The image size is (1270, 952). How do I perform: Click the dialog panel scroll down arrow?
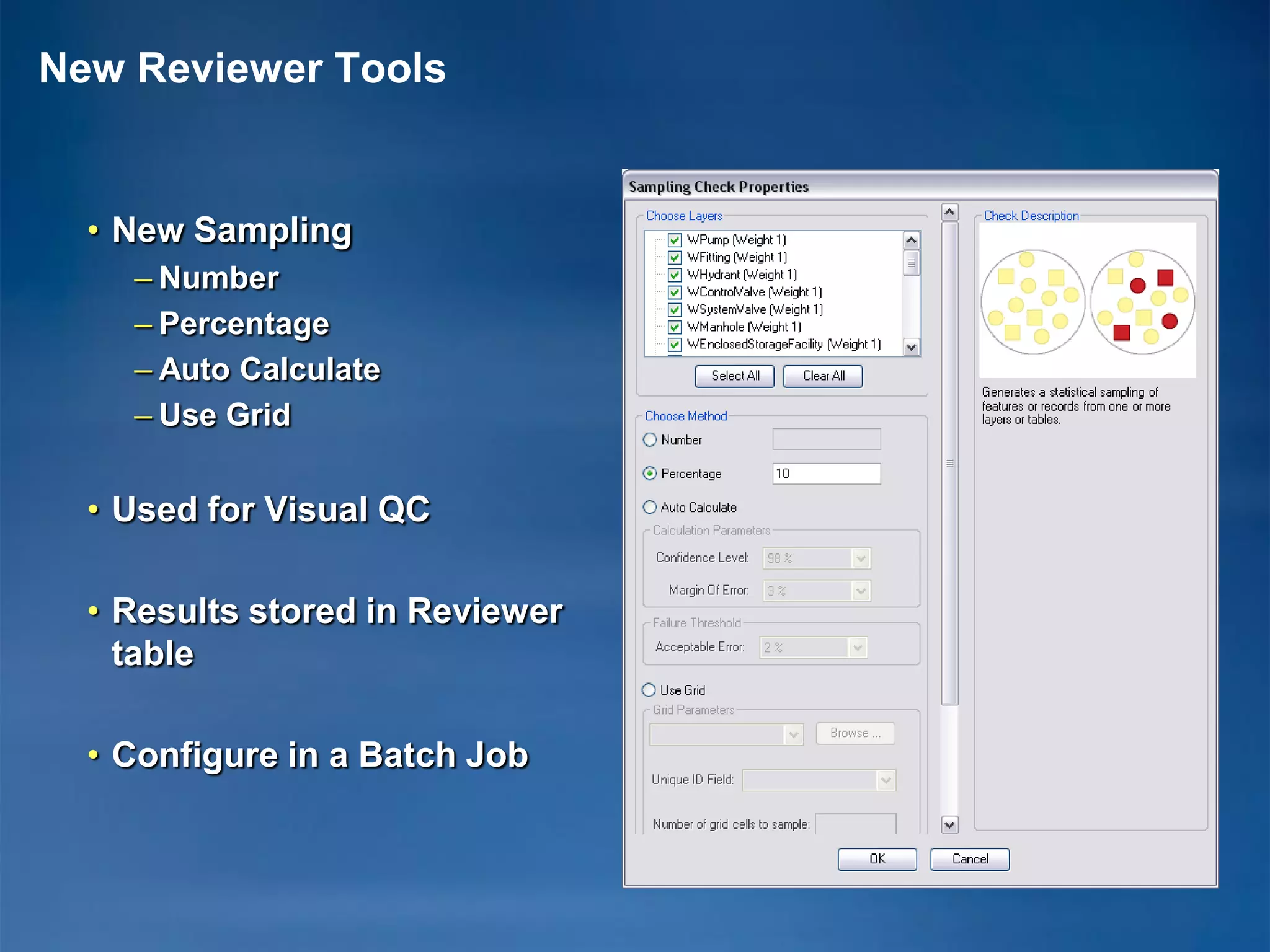949,825
